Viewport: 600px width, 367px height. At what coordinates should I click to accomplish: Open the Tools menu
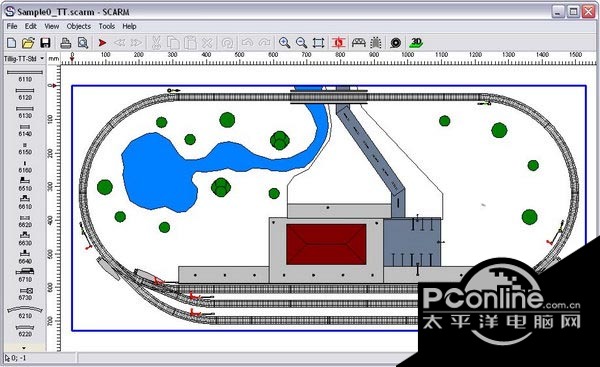point(106,26)
